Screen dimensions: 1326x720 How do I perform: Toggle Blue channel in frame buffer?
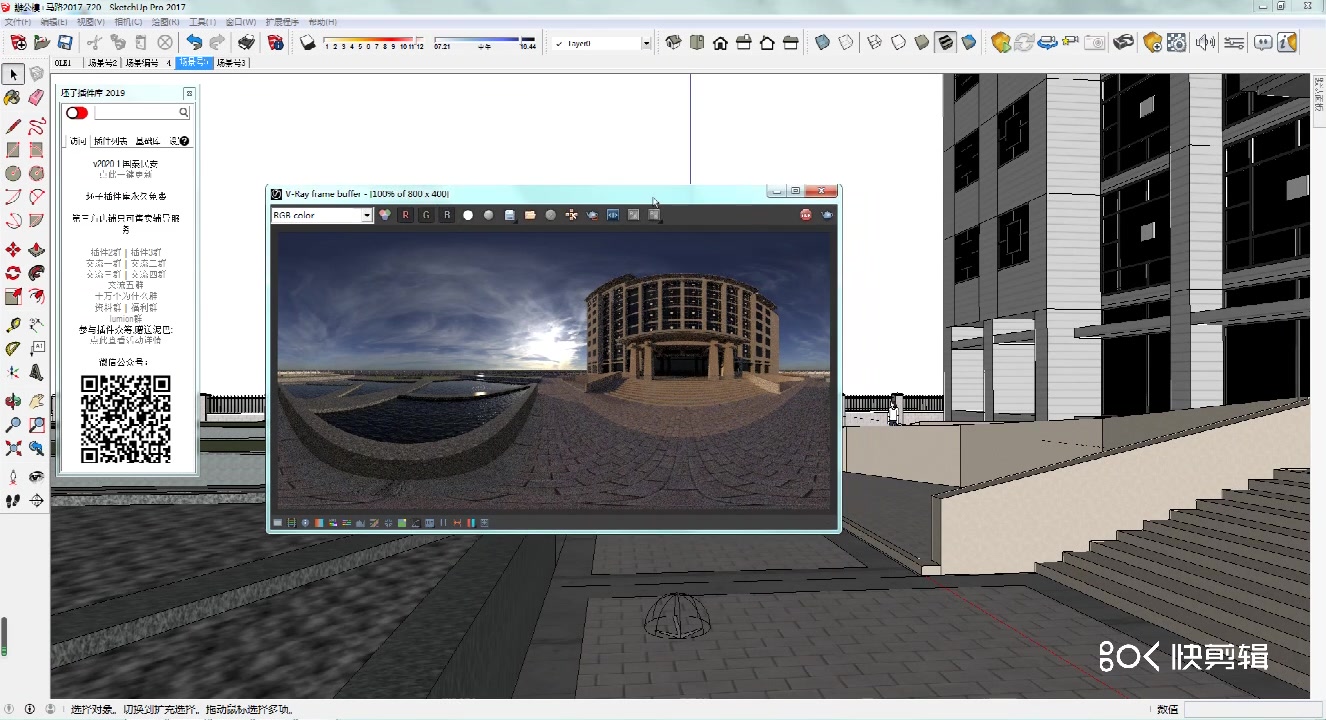coord(447,215)
